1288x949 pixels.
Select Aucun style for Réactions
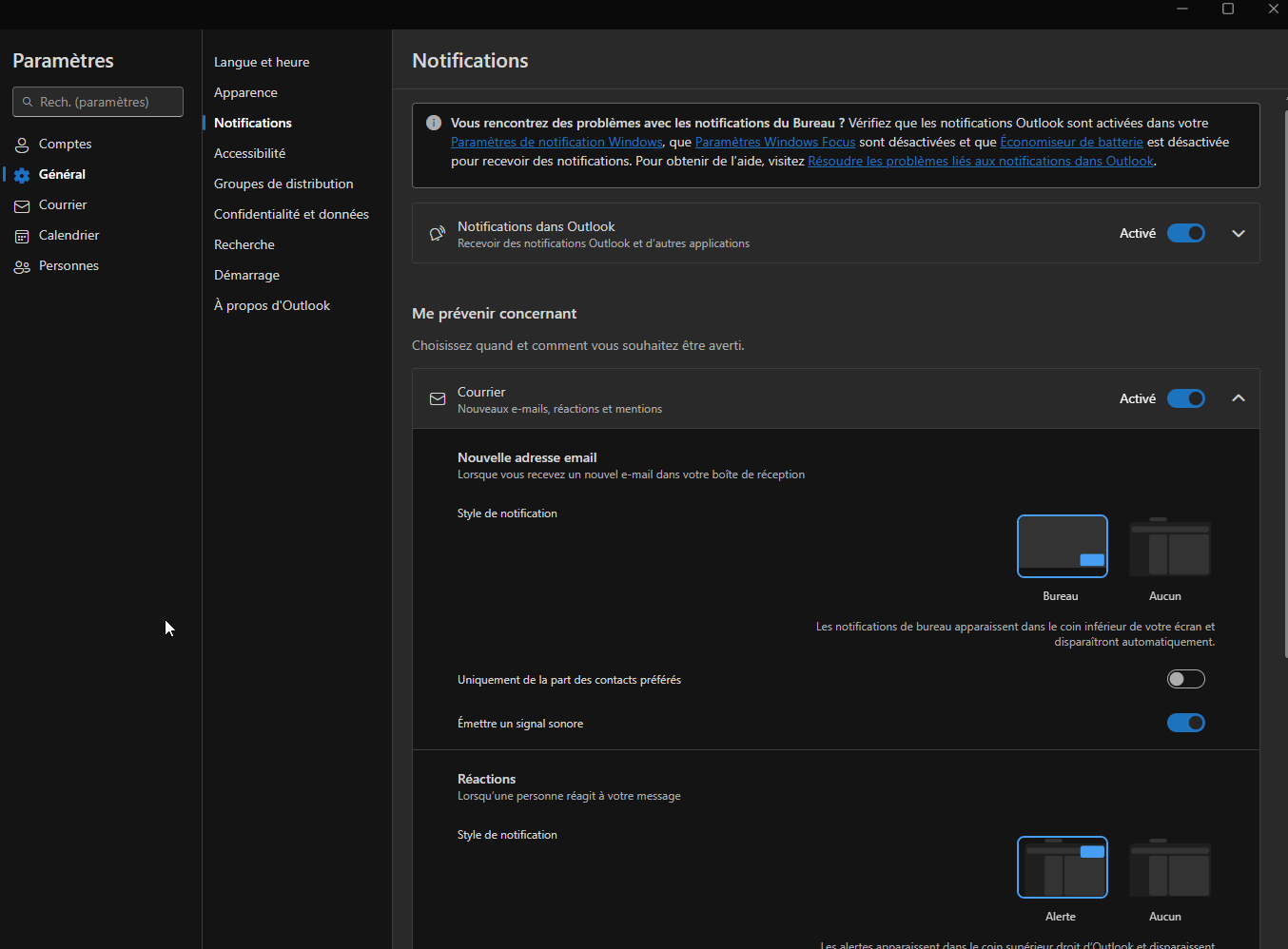pos(1169,867)
